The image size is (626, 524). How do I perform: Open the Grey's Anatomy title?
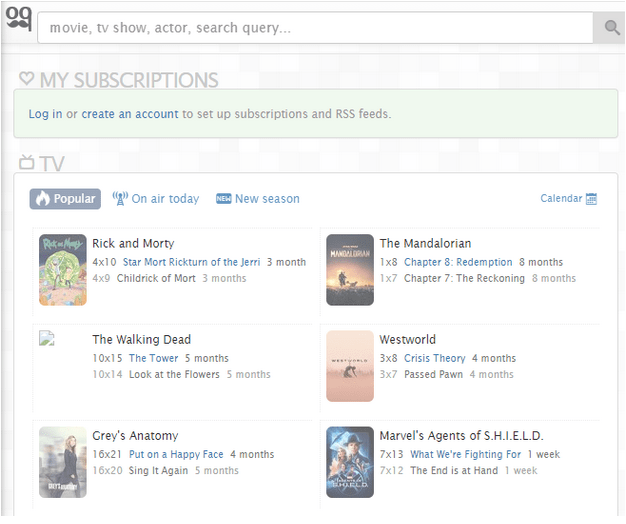tap(135, 436)
